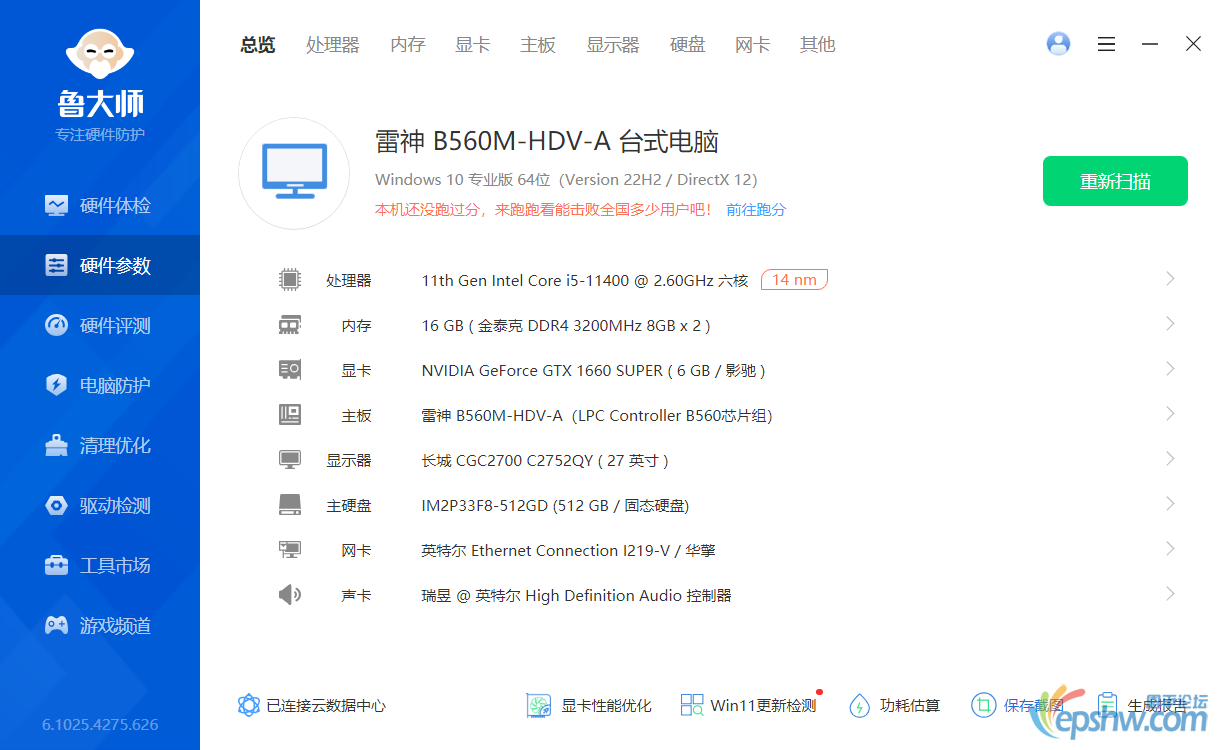Click the Win11更新检测 icon
1225x750 pixels.
point(692,705)
